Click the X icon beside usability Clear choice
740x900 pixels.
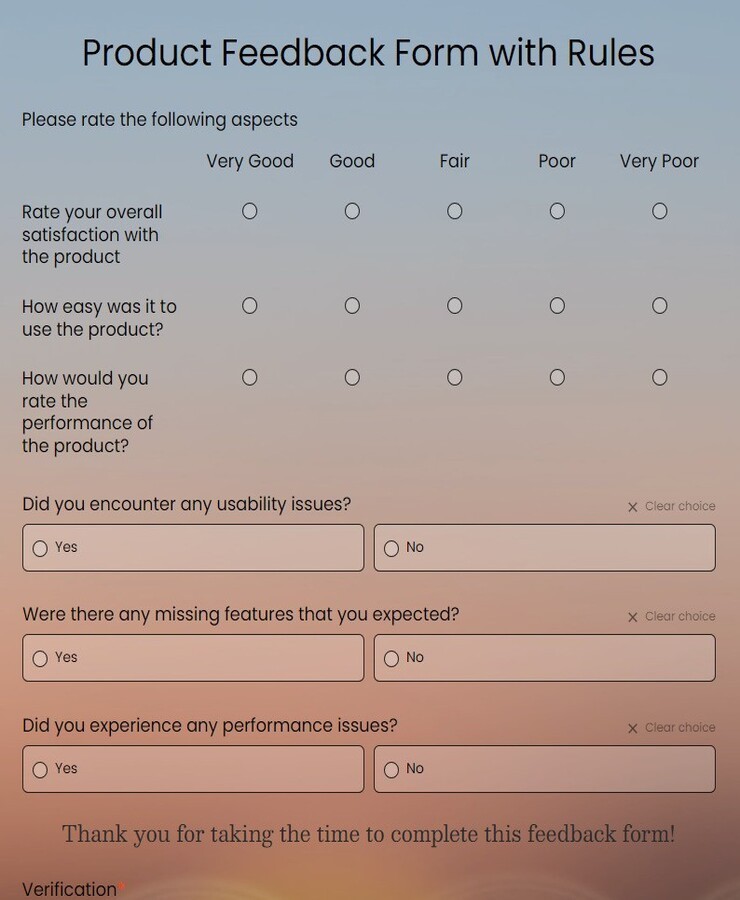tap(631, 506)
